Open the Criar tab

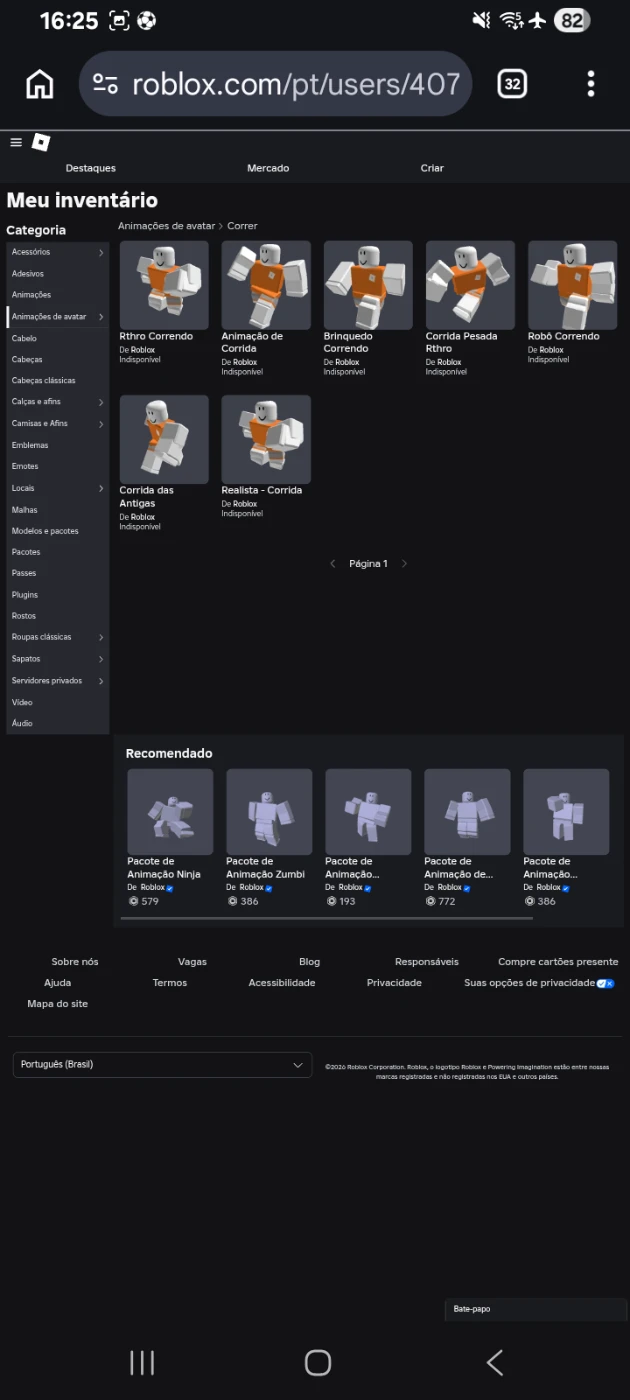432,168
